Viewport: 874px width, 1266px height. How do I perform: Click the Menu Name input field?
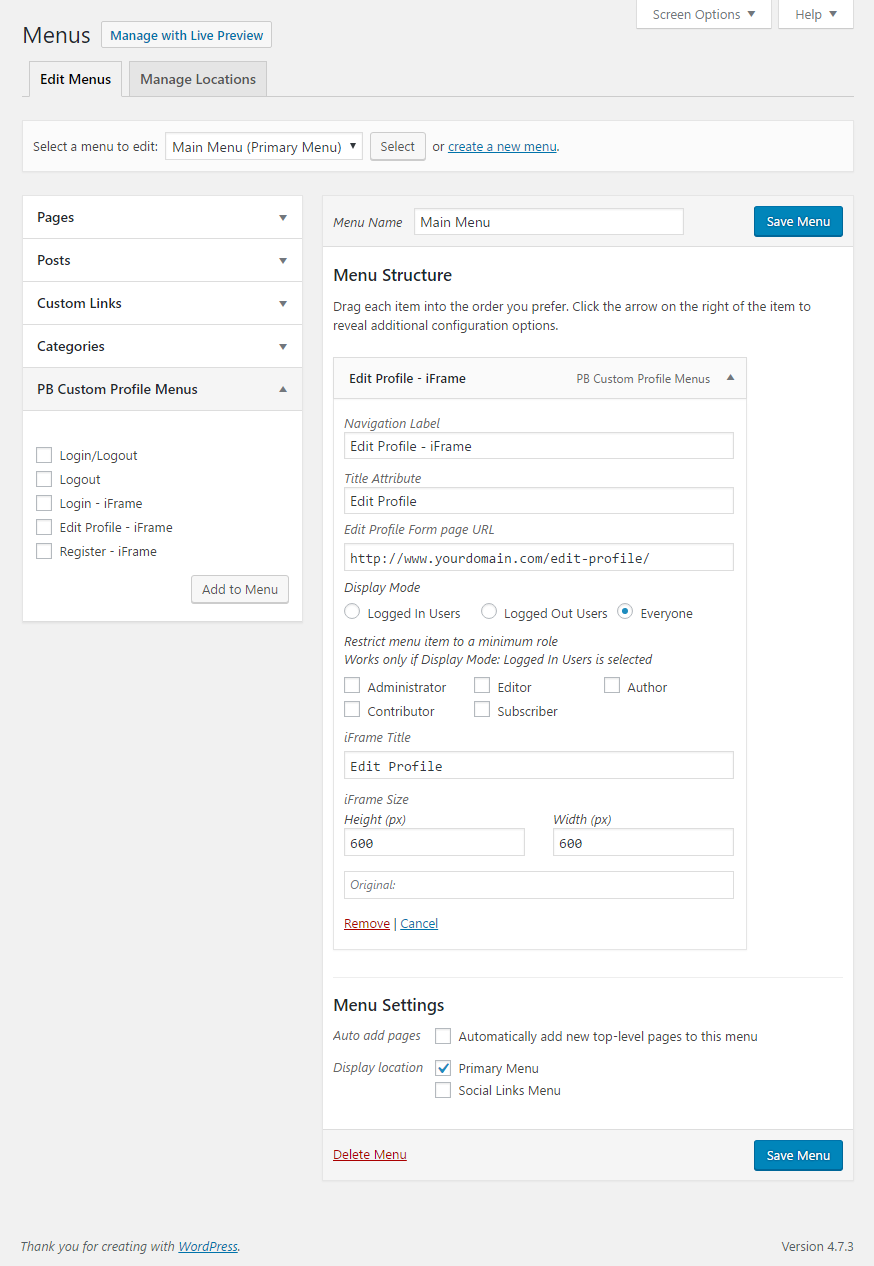tap(549, 222)
